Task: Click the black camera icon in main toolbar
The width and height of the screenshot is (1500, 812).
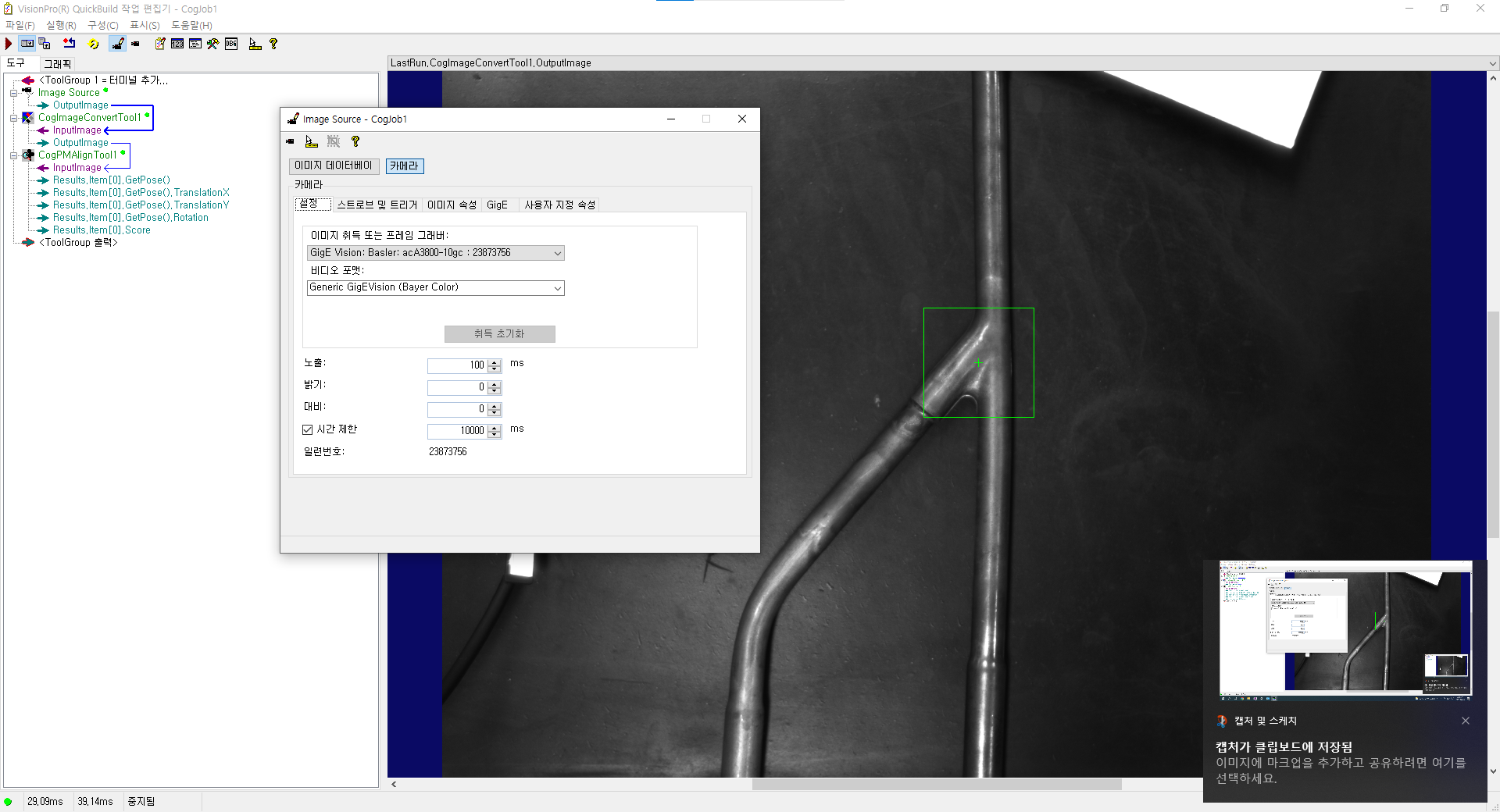Action: [135, 45]
